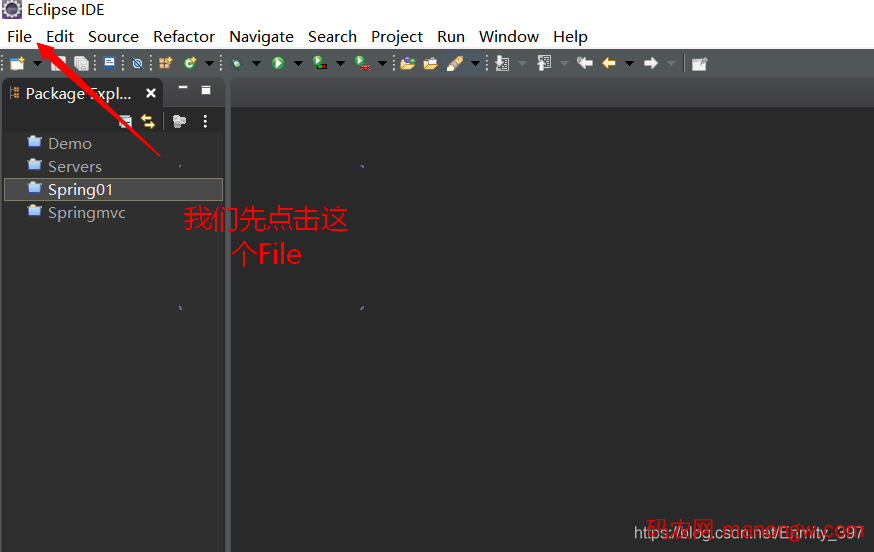Image resolution: width=874 pixels, height=552 pixels.
Task: Click the Coverage launch icon
Action: [x=320, y=63]
